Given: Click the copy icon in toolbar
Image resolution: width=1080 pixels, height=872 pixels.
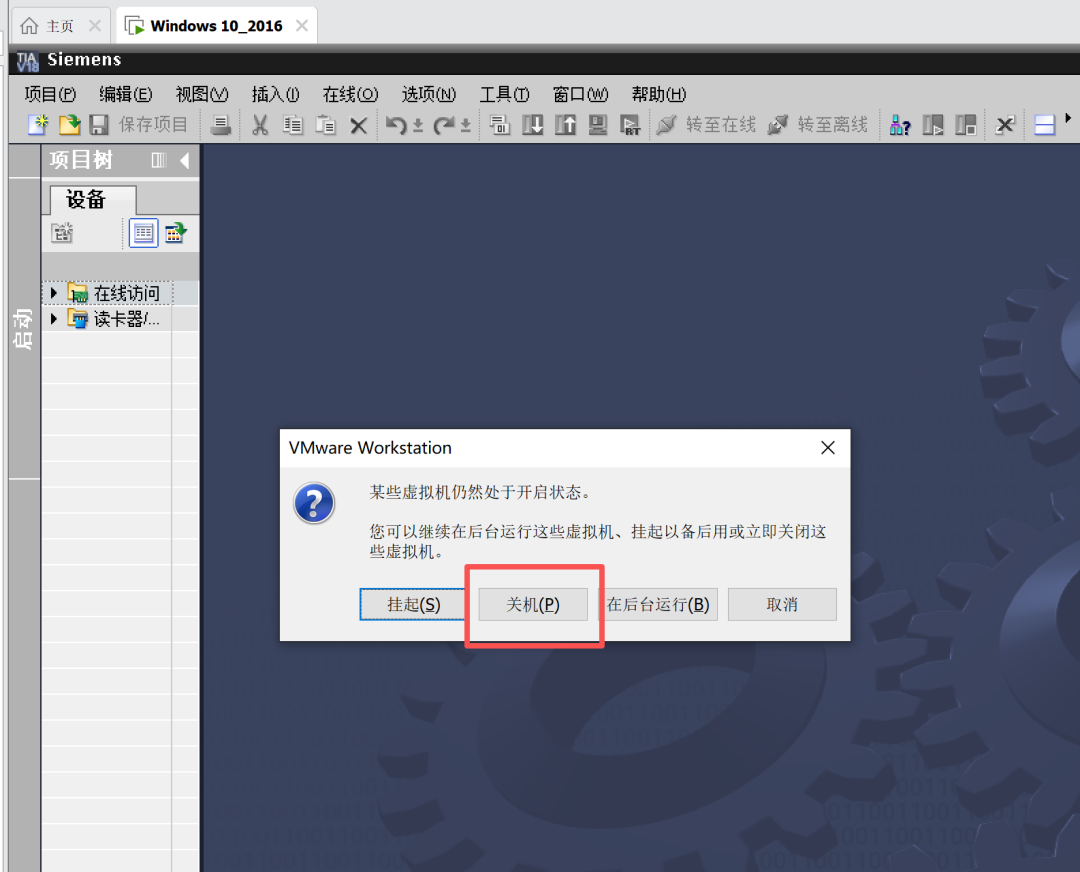Looking at the screenshot, I should [x=293, y=125].
